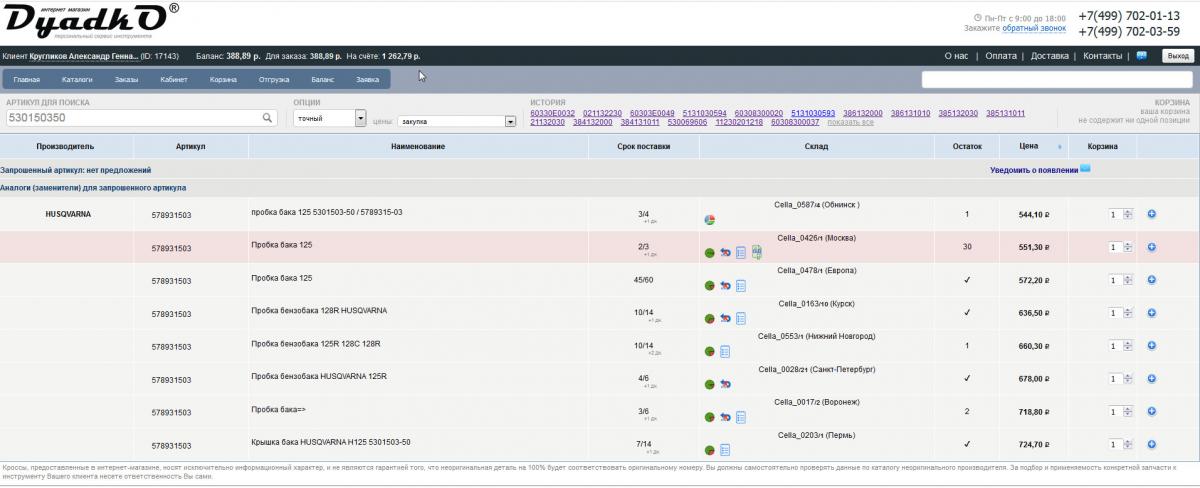1200x488 pixels.
Task: Expand the закупка price type dropdown
Action: (x=510, y=122)
